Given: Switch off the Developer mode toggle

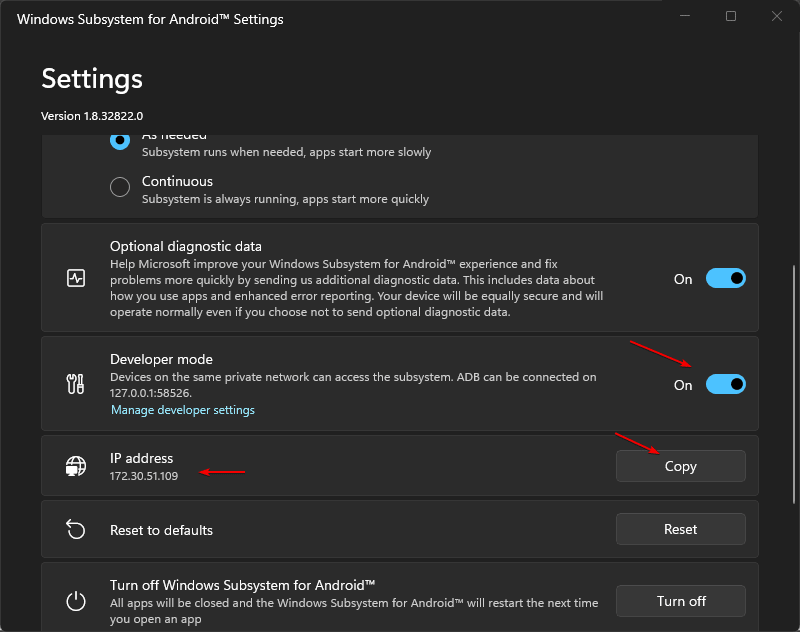Looking at the screenshot, I should 725,385.
